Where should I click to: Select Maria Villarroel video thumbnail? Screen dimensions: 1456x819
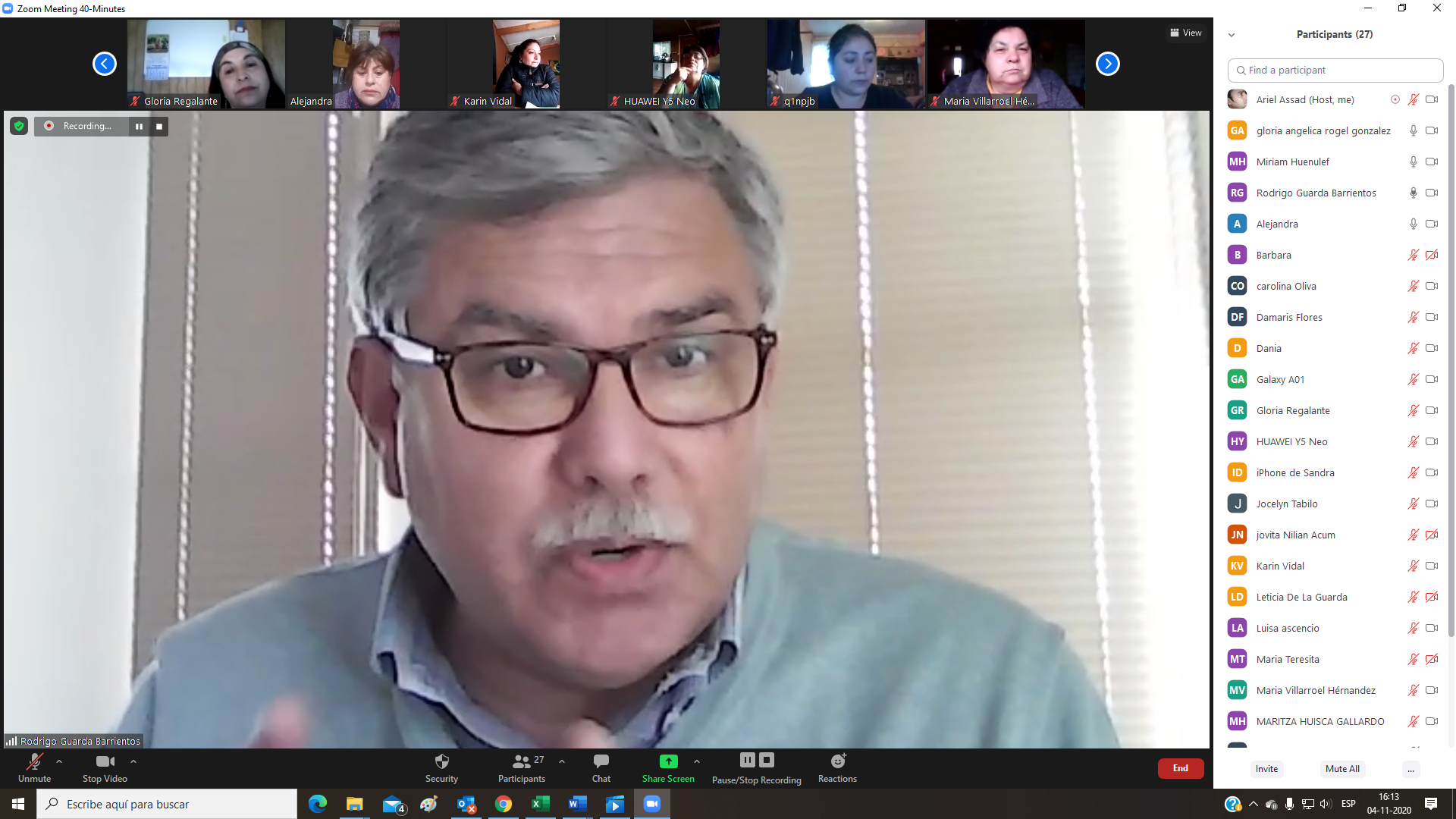point(1006,64)
